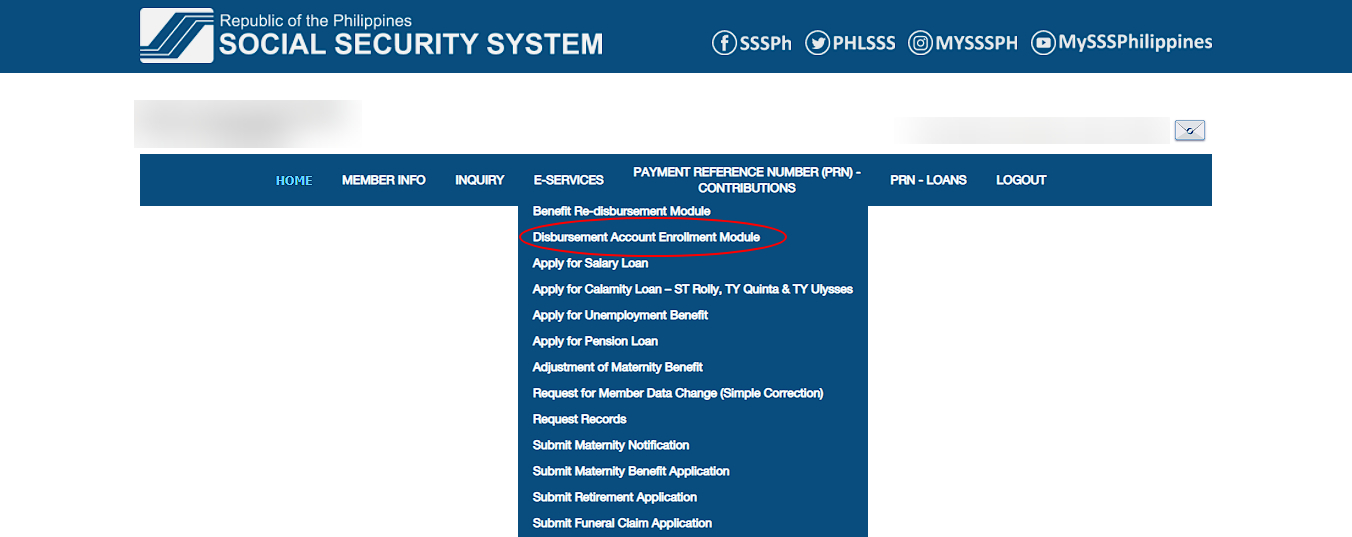Viewport: 1352px width, 537px height.
Task: Open the INQUIRY menu
Action: pyautogui.click(x=480, y=180)
